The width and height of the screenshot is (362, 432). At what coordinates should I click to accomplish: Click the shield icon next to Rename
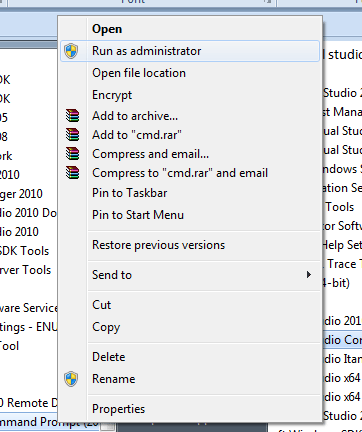tap(71, 379)
